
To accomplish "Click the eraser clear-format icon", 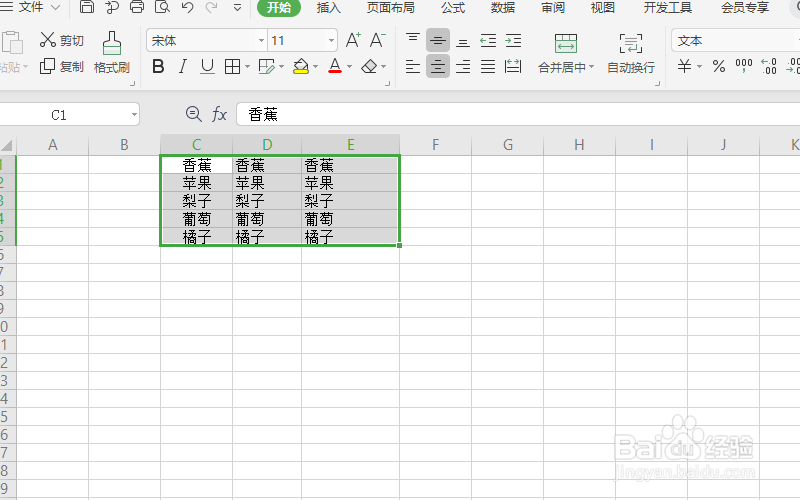I will pyautogui.click(x=369, y=66).
